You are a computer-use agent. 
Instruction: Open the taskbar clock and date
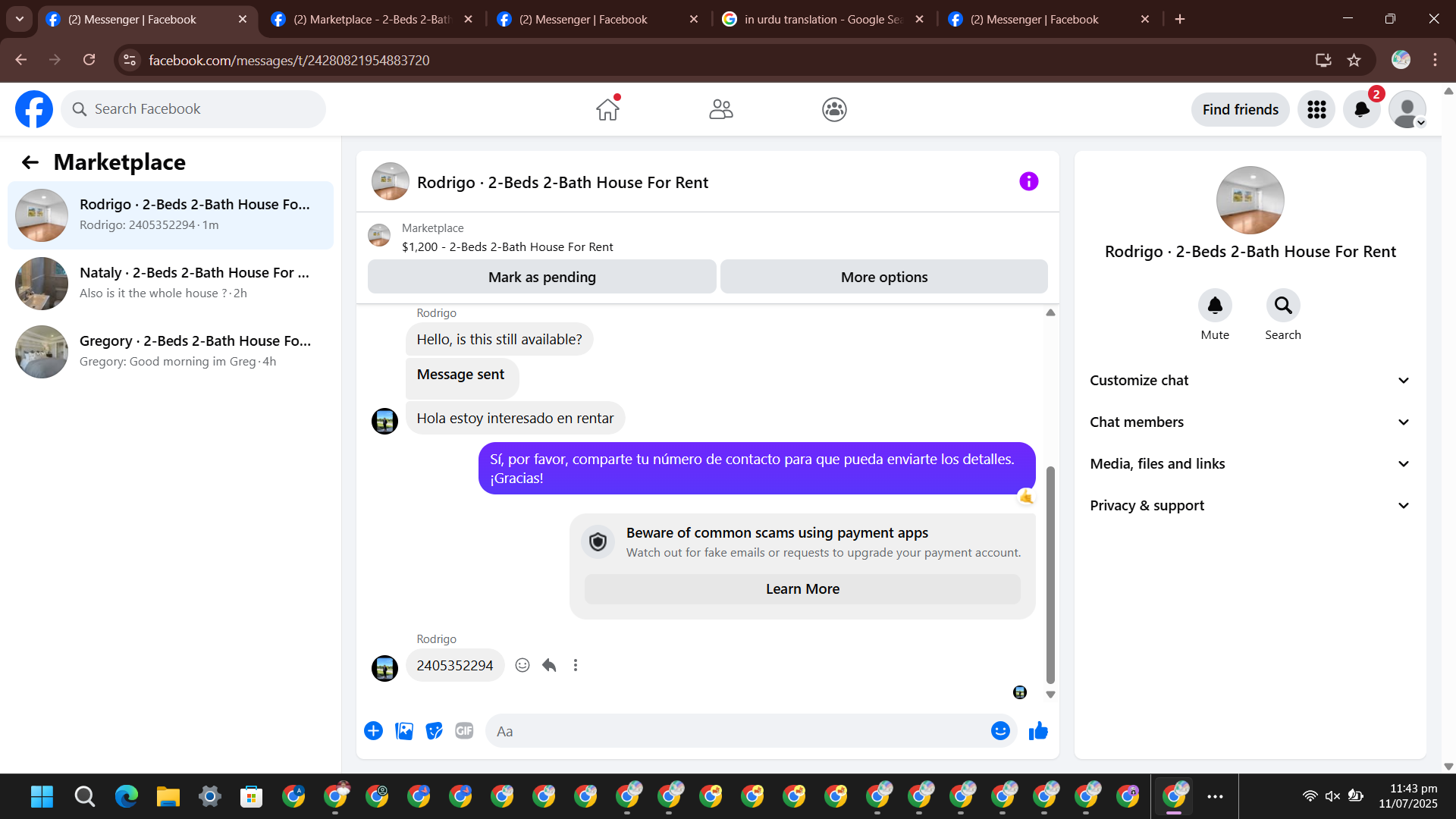1408,796
